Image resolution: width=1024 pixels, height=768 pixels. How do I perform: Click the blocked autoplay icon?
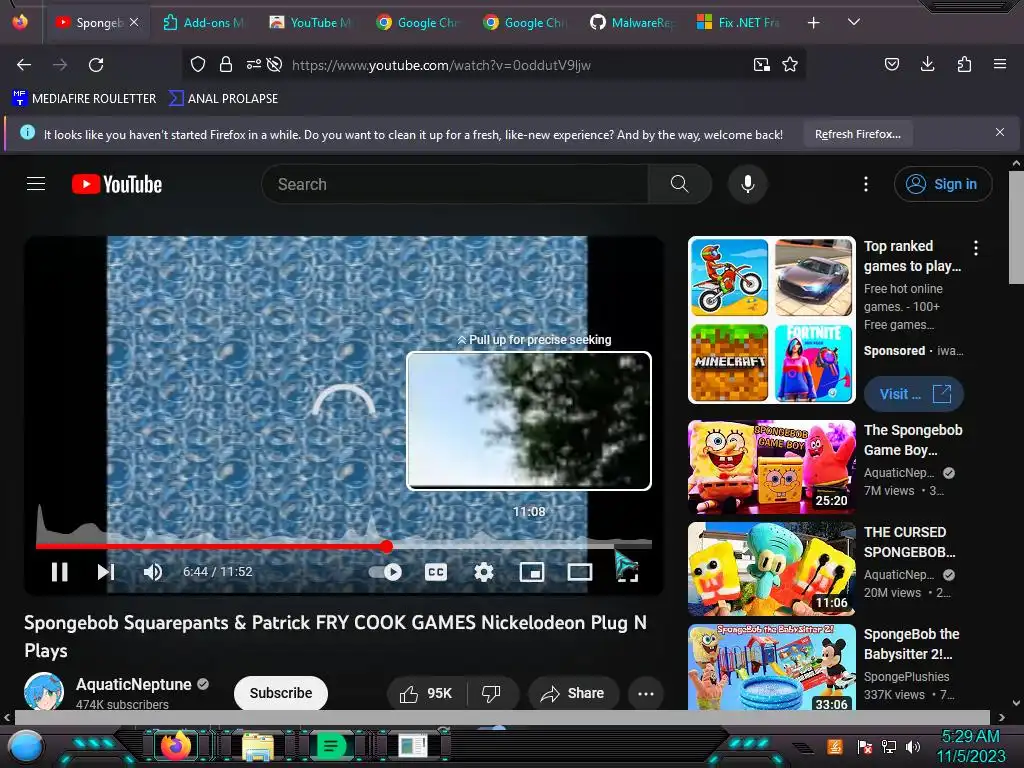[275, 65]
